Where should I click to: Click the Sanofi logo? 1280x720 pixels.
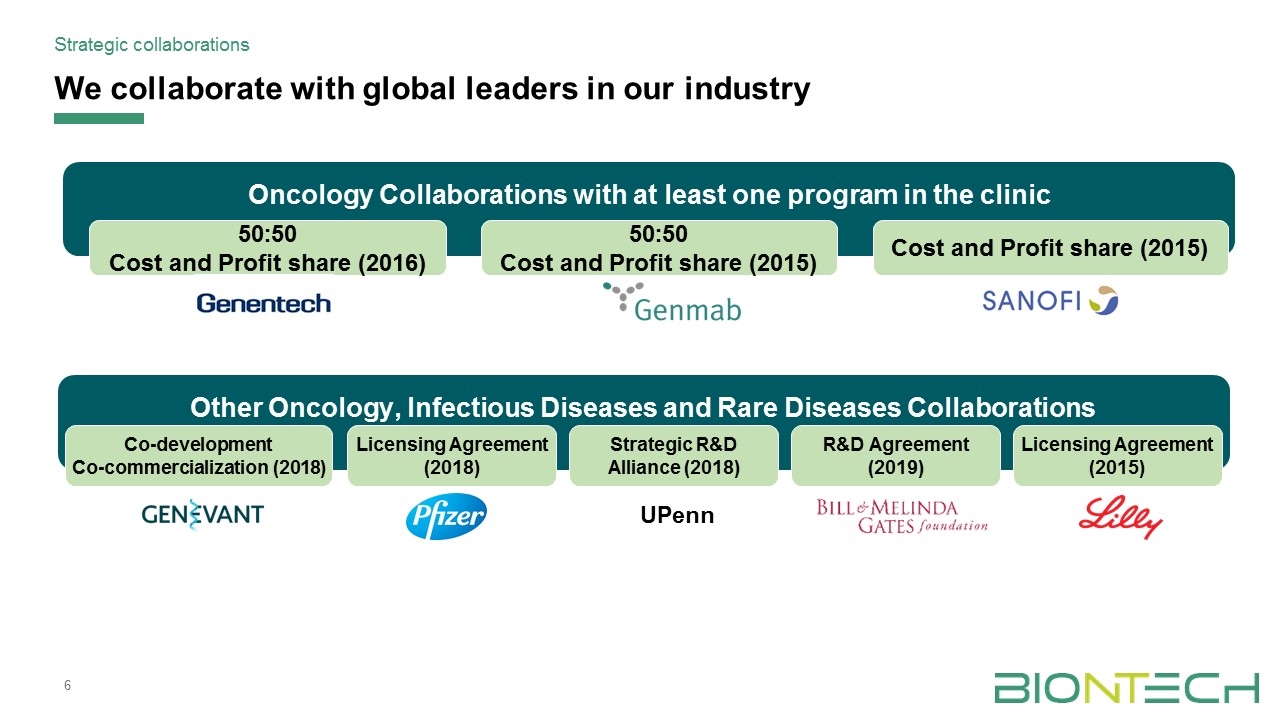[1049, 300]
